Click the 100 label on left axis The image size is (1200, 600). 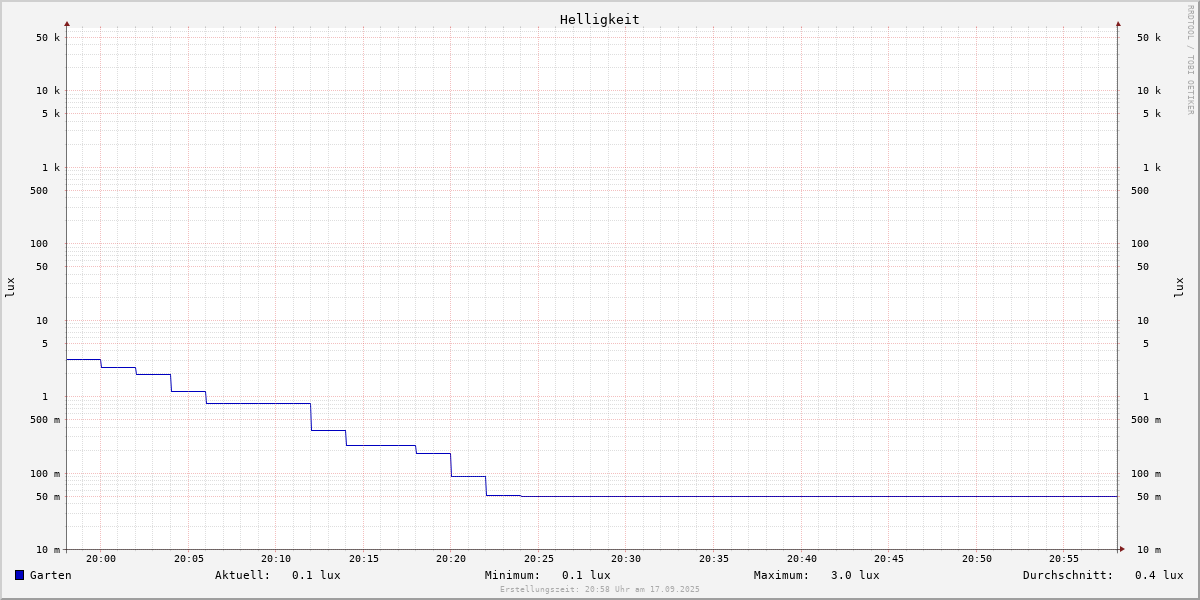[x=39, y=244]
